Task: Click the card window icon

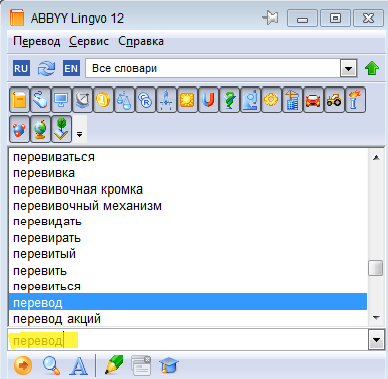Action: (141, 365)
